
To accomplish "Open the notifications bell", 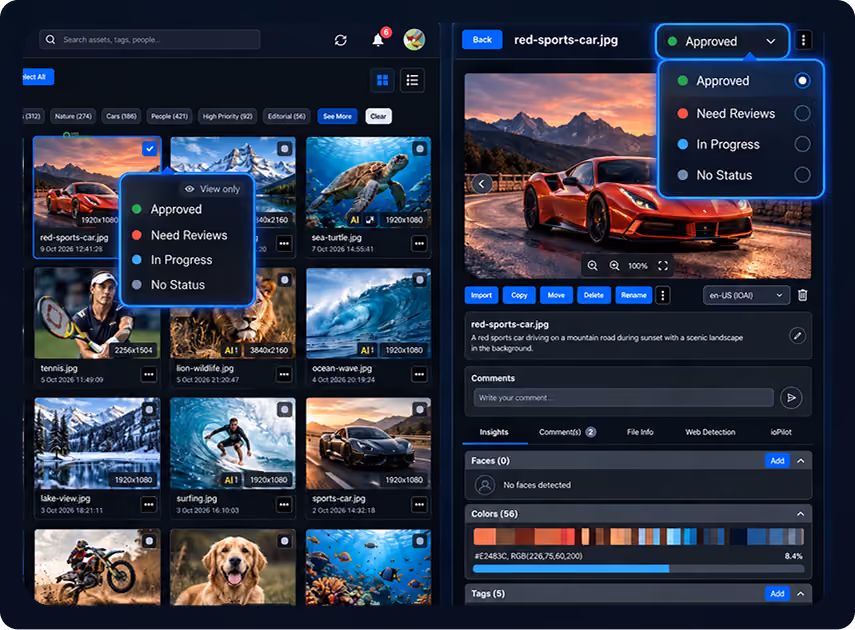I will pyautogui.click(x=377, y=40).
